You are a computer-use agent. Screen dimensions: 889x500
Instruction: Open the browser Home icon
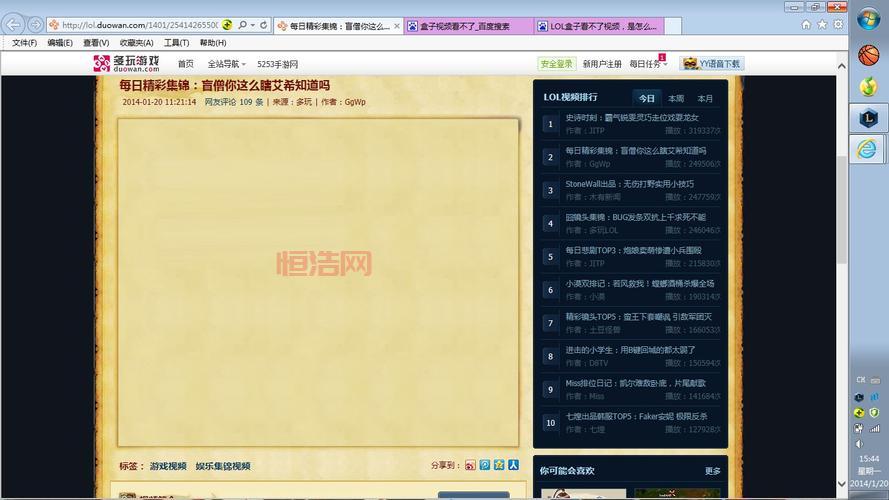coord(806,24)
